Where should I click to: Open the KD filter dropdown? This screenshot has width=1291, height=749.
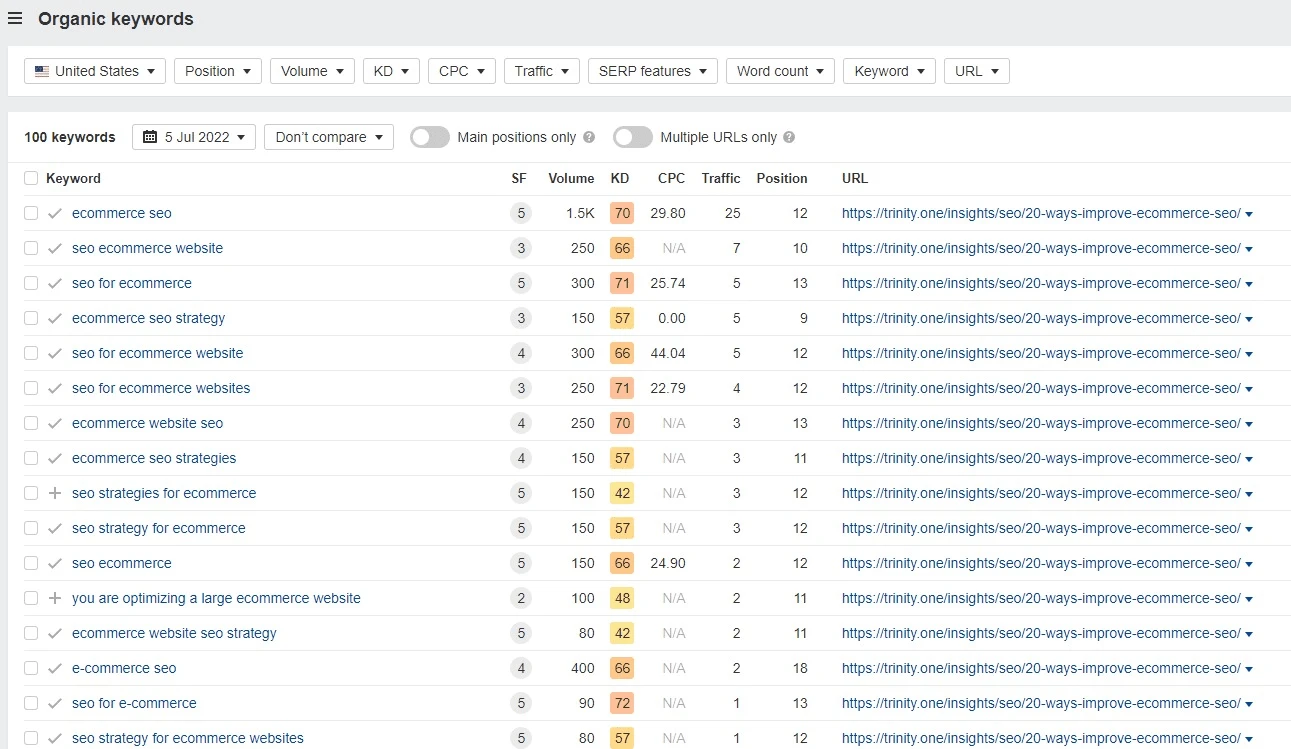tap(391, 71)
